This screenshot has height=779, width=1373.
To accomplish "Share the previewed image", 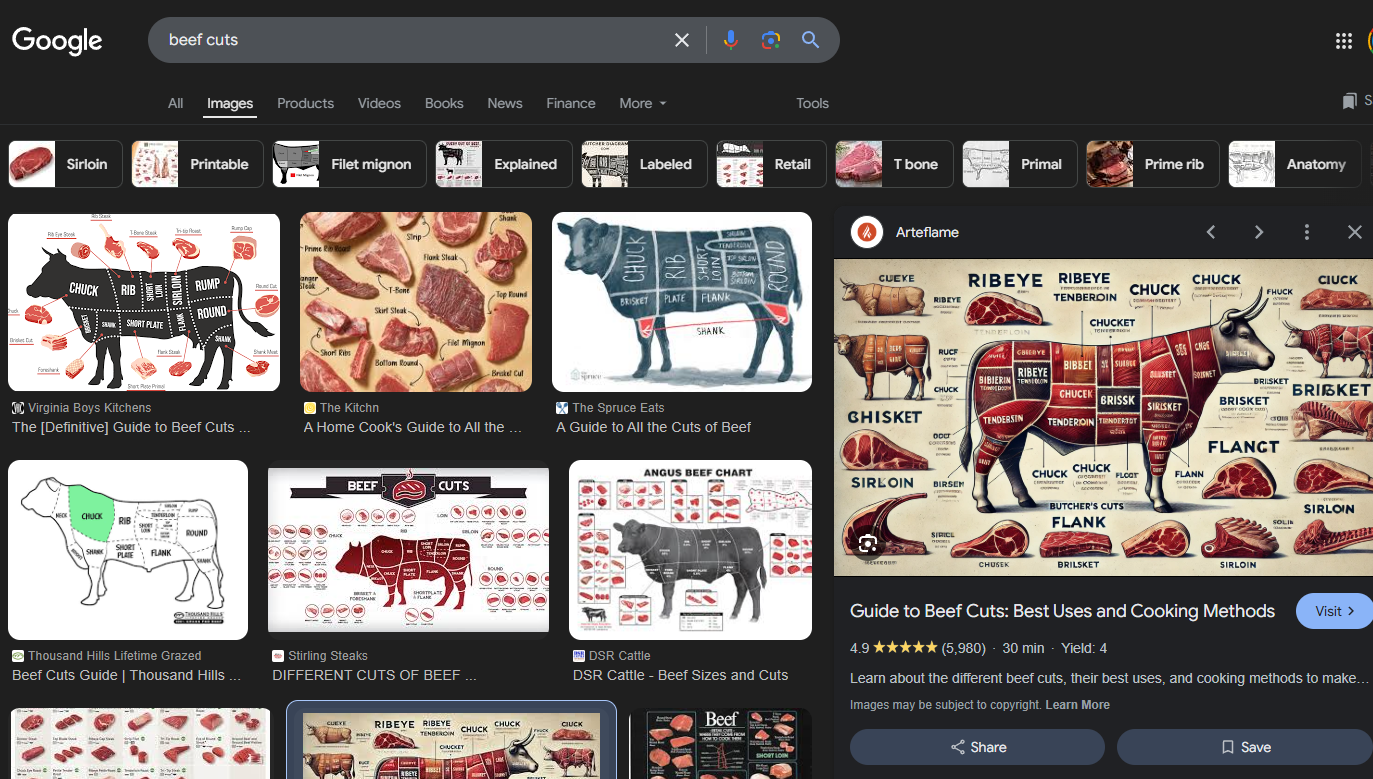I will (977, 747).
